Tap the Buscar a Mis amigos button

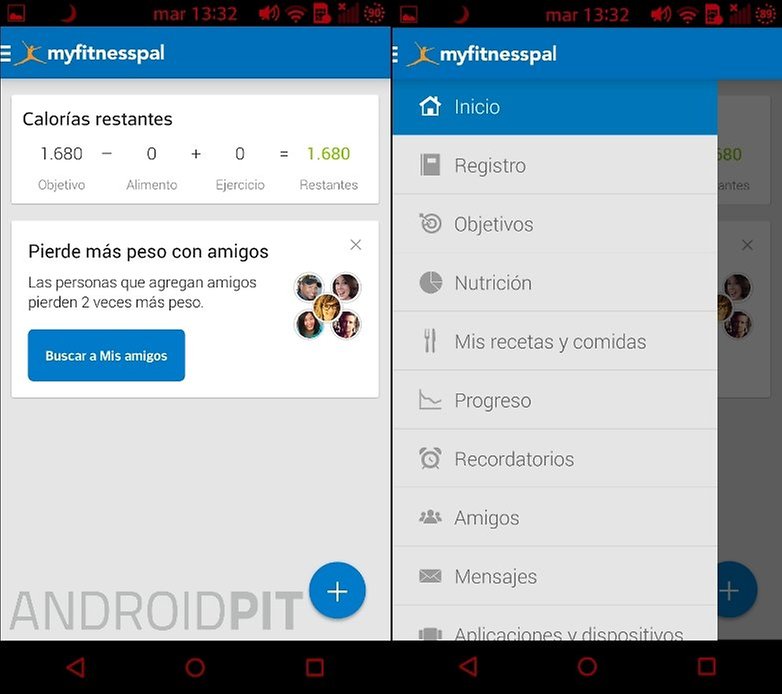point(106,355)
